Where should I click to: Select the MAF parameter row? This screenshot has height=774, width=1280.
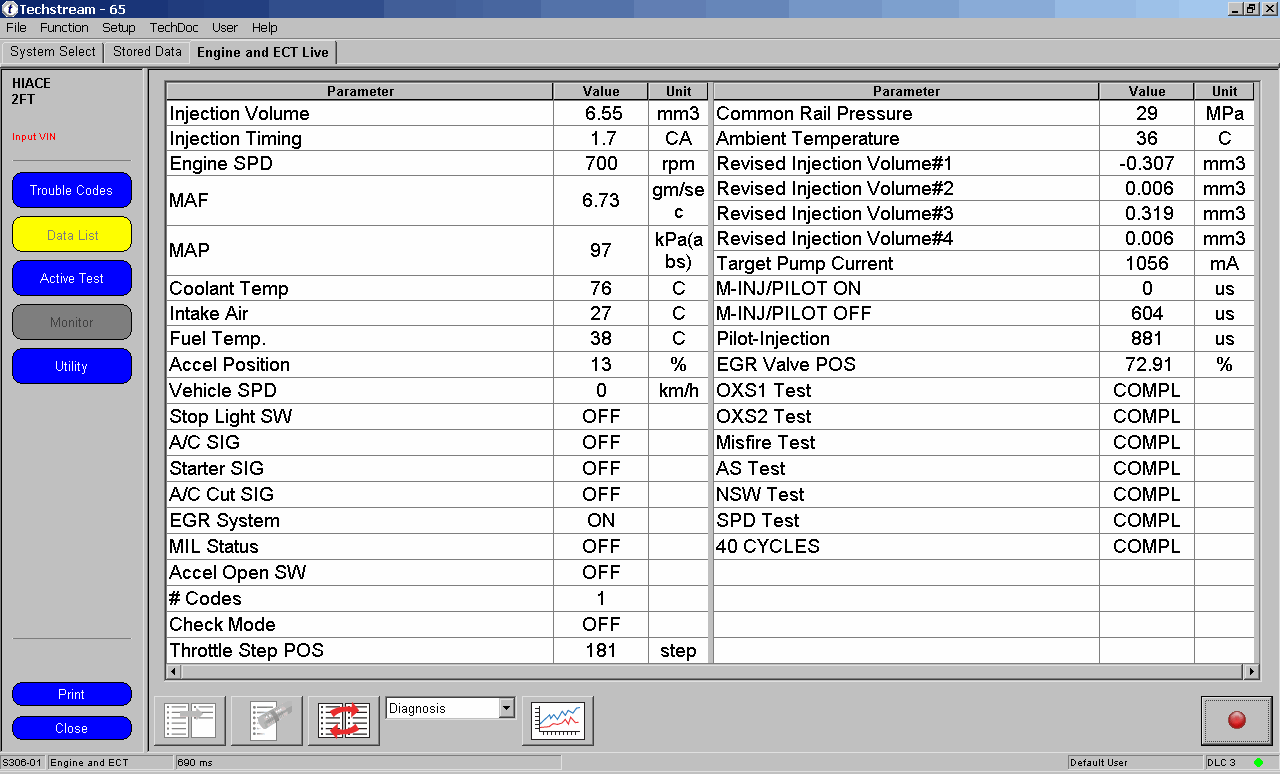click(x=437, y=200)
